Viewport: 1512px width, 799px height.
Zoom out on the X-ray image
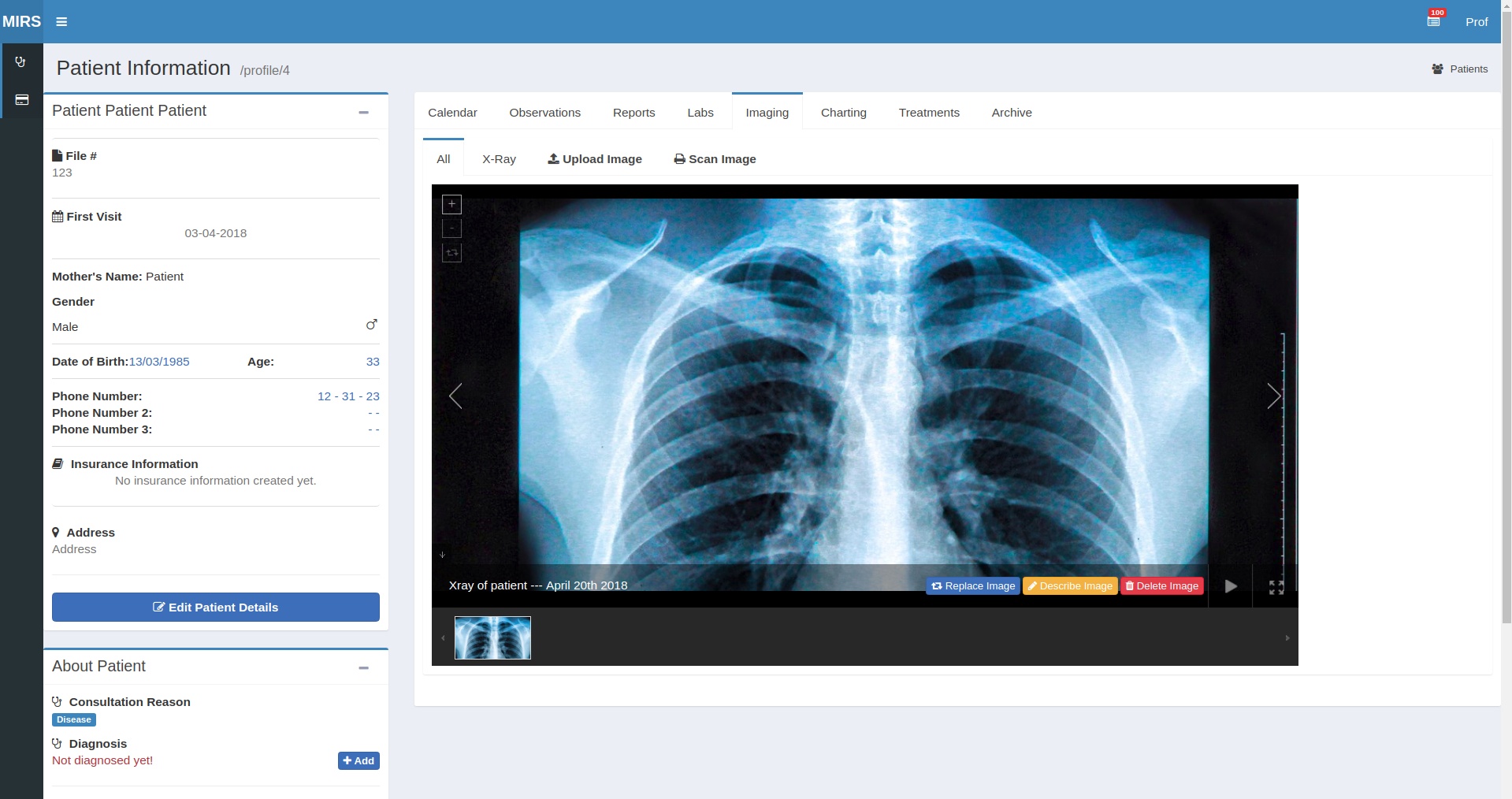tap(451, 229)
